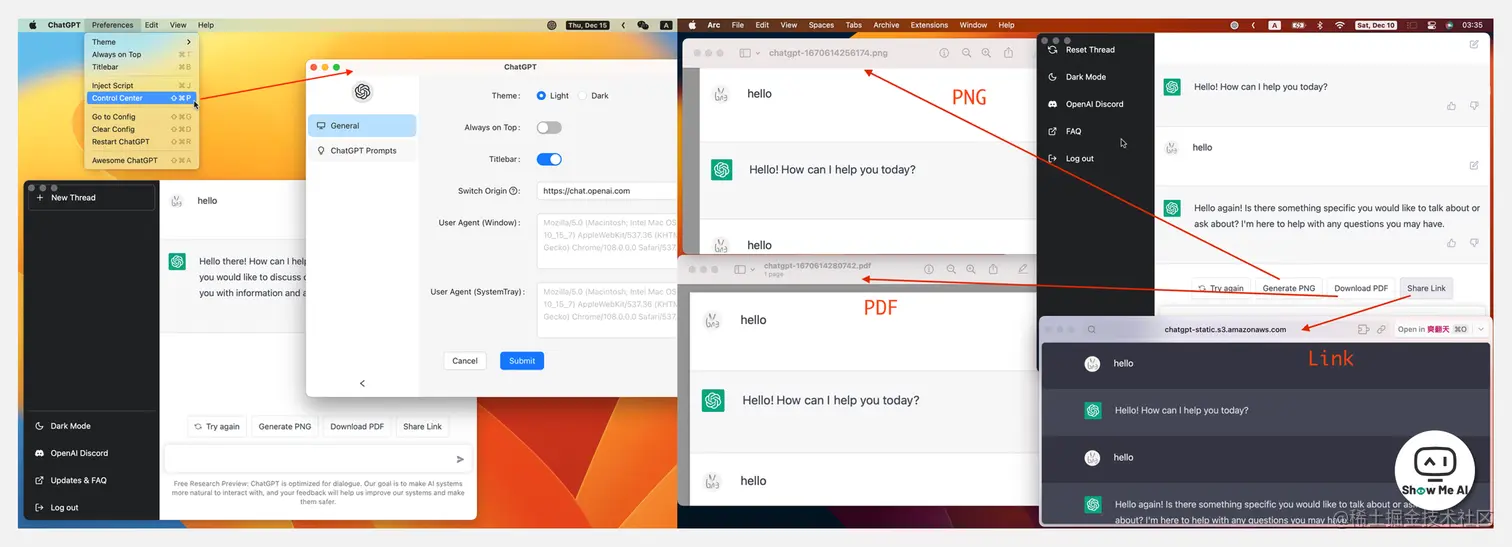Select the Light theme radio button
Screen dimensions: 1512x547
541,96
